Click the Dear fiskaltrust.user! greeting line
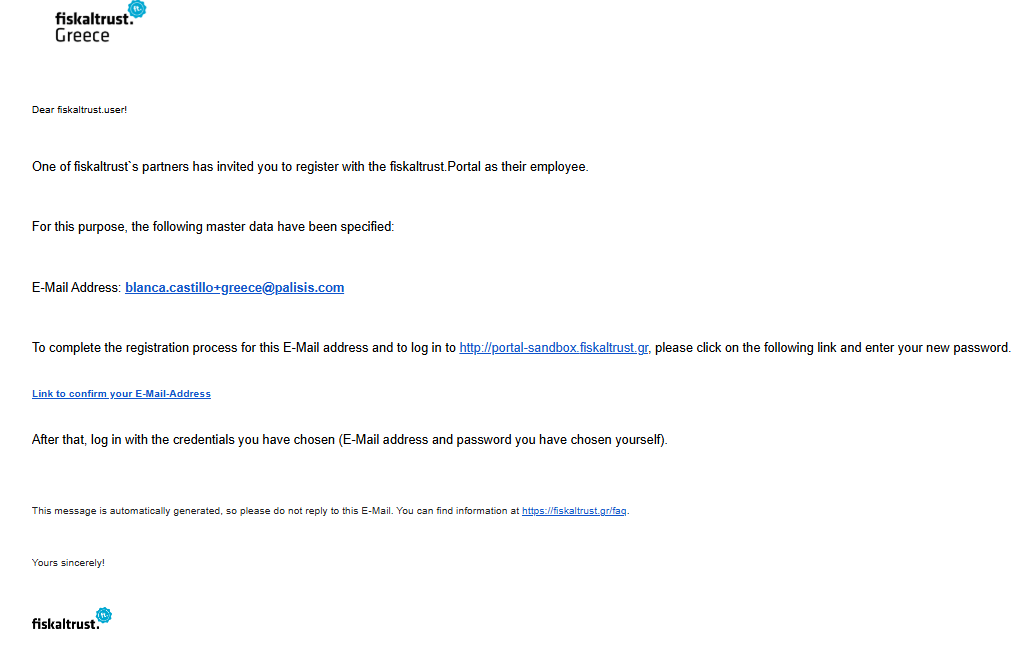 point(79,110)
